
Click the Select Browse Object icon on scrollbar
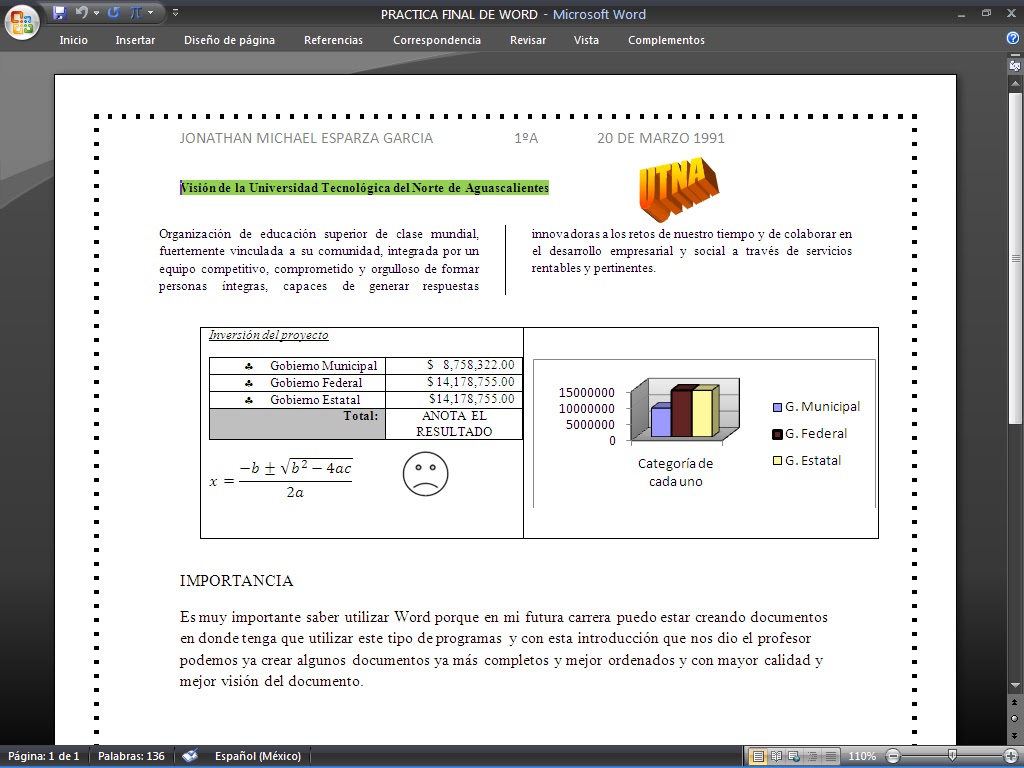(x=1014, y=718)
